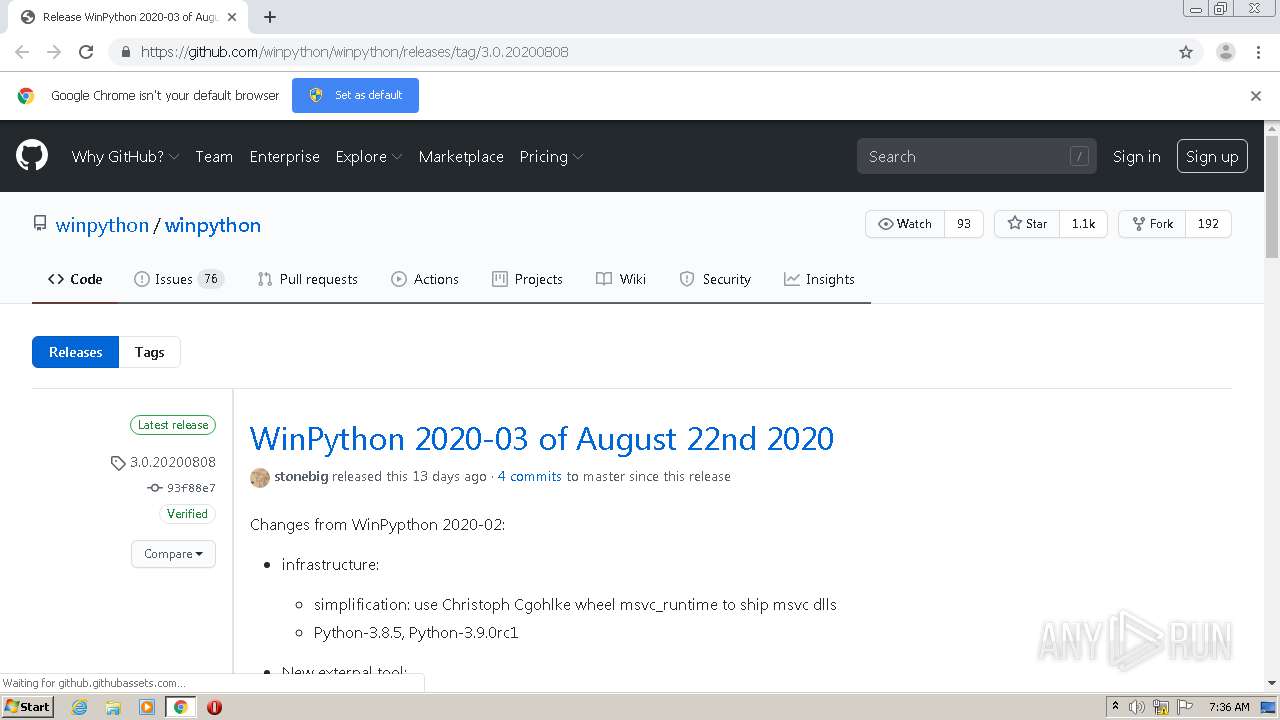Open the Projects tab
Image resolution: width=1280 pixels, height=720 pixels.
(527, 279)
